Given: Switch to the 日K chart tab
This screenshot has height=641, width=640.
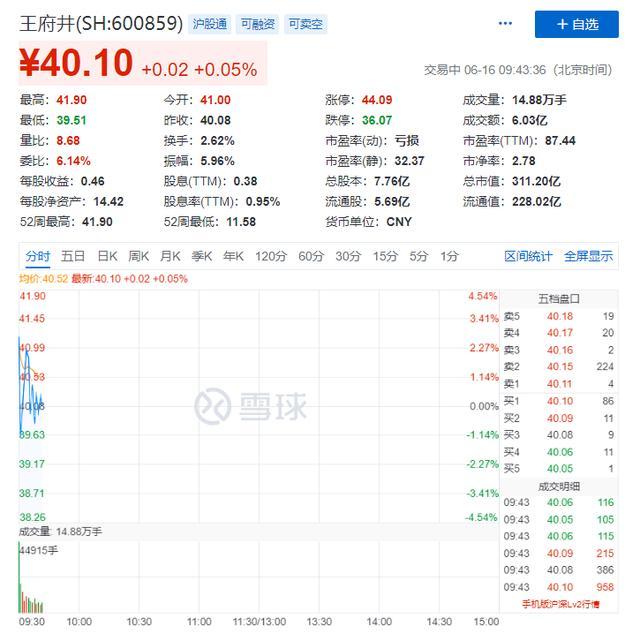Looking at the screenshot, I should point(107,256).
